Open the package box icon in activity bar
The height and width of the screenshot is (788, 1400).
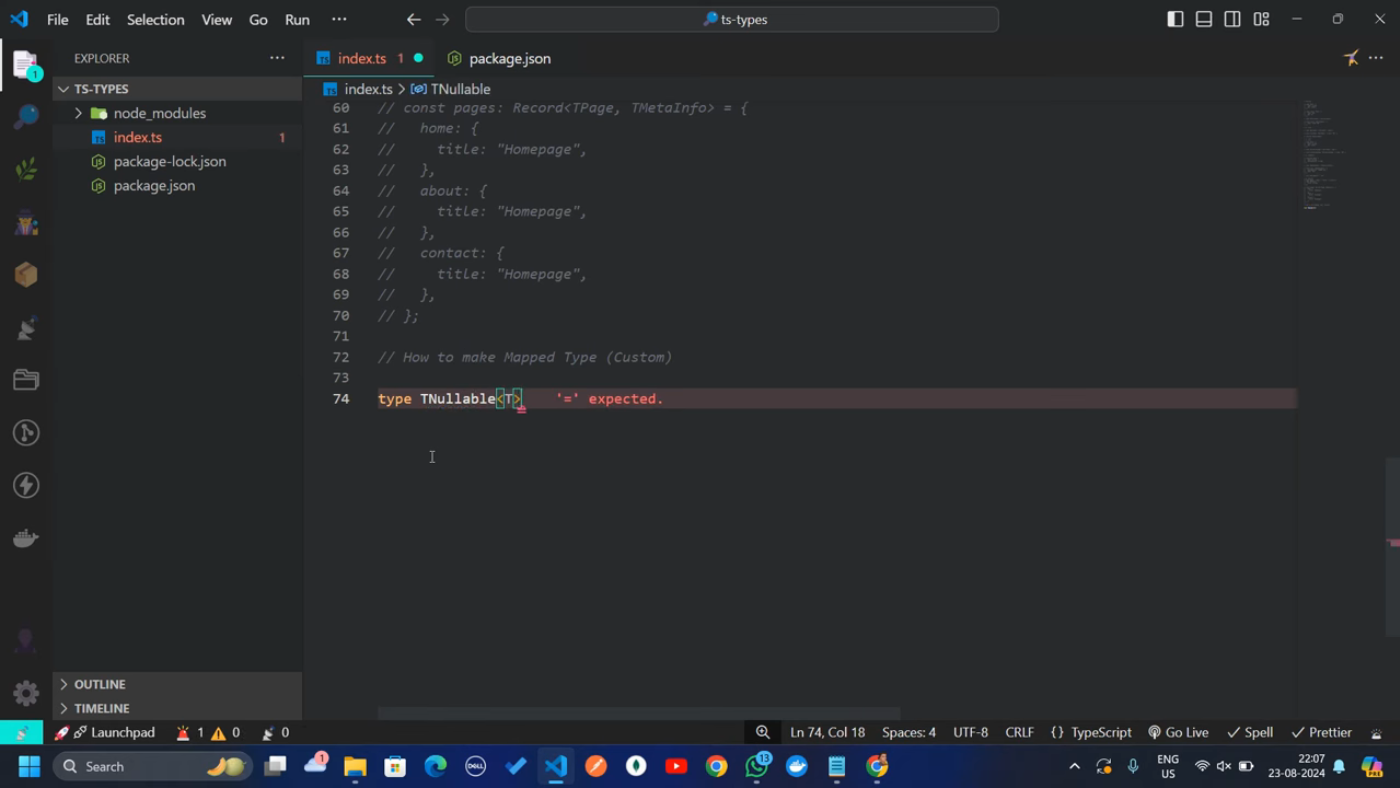[x=26, y=275]
